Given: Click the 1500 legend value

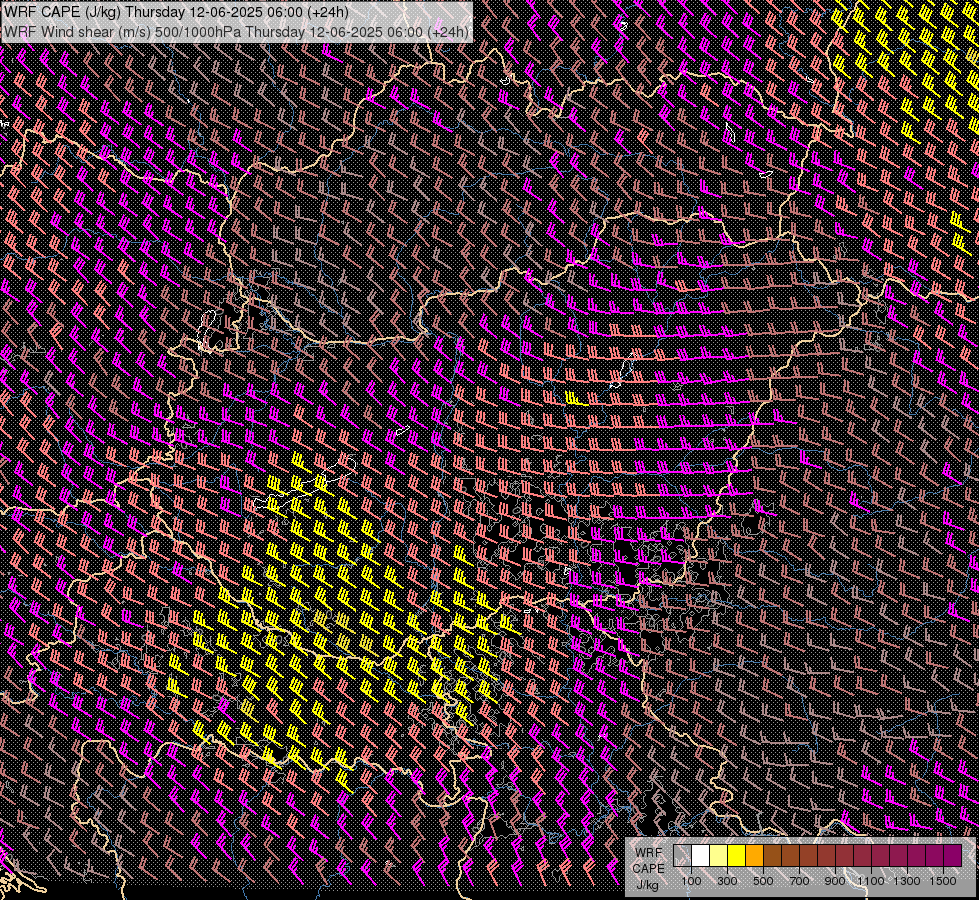Looking at the screenshot, I should click(943, 881).
